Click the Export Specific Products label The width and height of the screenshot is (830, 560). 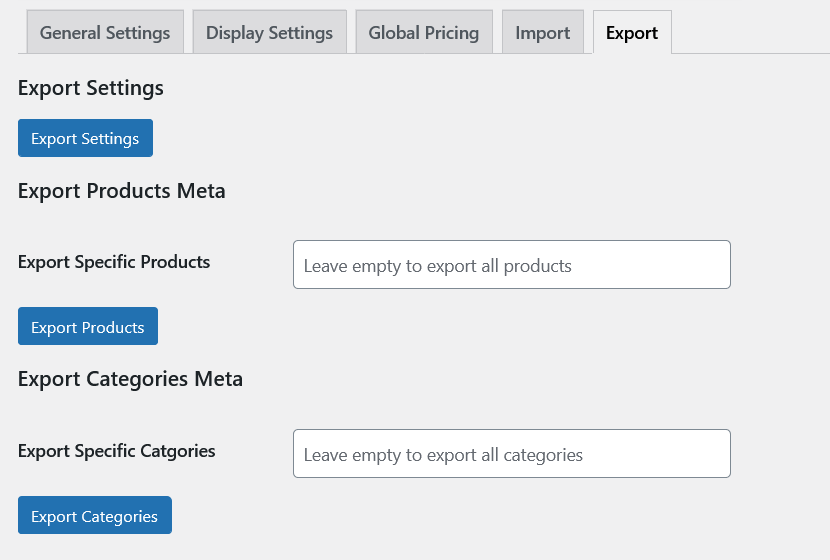114,262
